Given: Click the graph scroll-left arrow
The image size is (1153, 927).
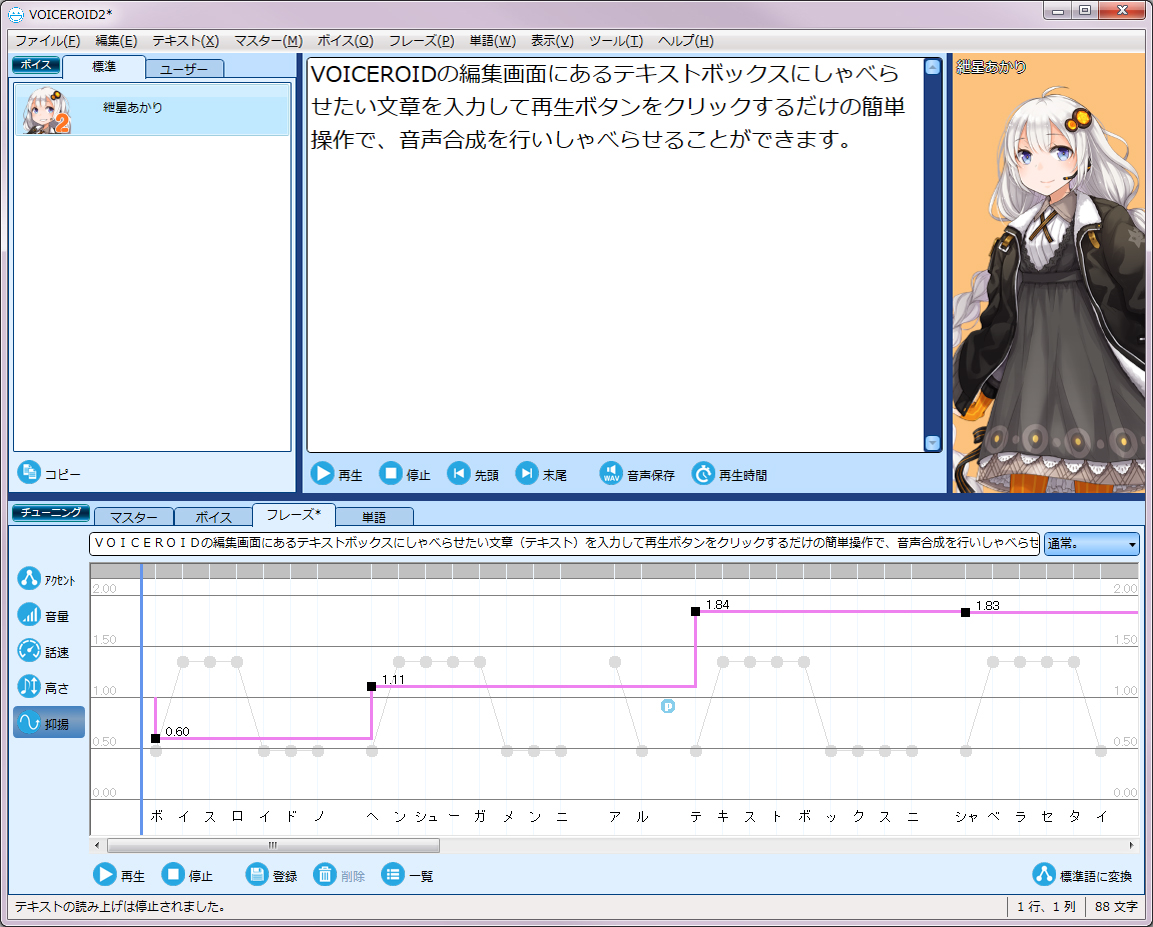Looking at the screenshot, I should coord(97,845).
